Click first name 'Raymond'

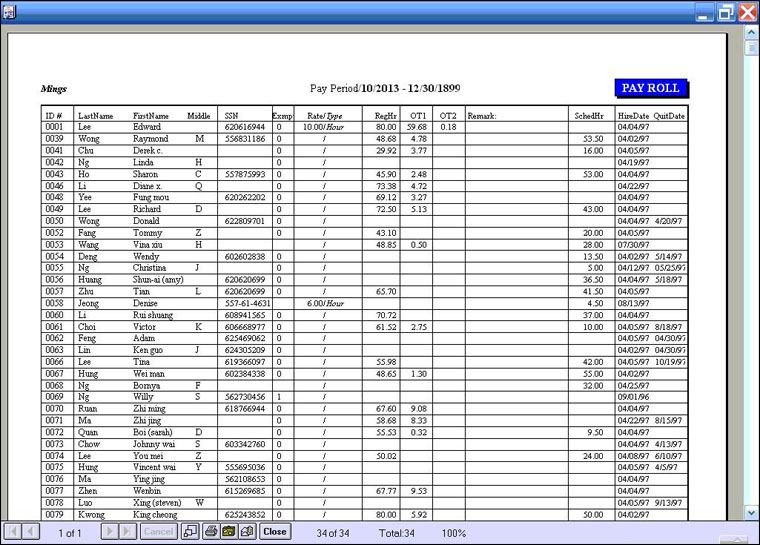click(151, 139)
